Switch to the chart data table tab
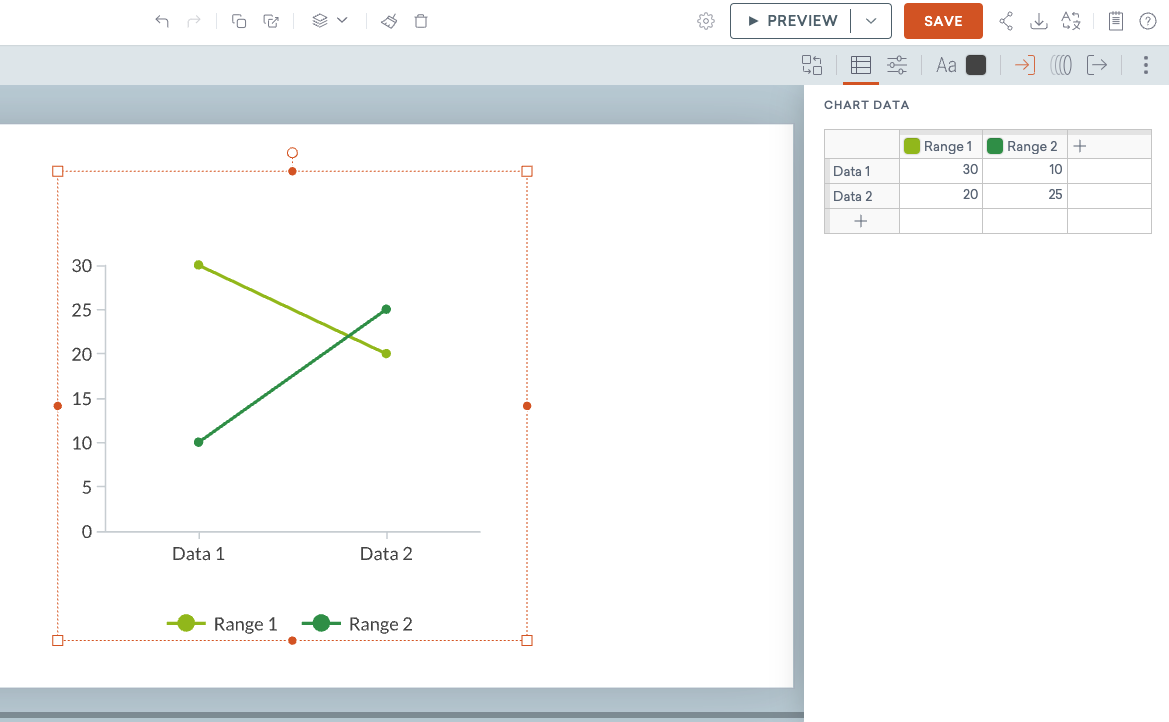The image size is (1169, 722). coord(860,65)
